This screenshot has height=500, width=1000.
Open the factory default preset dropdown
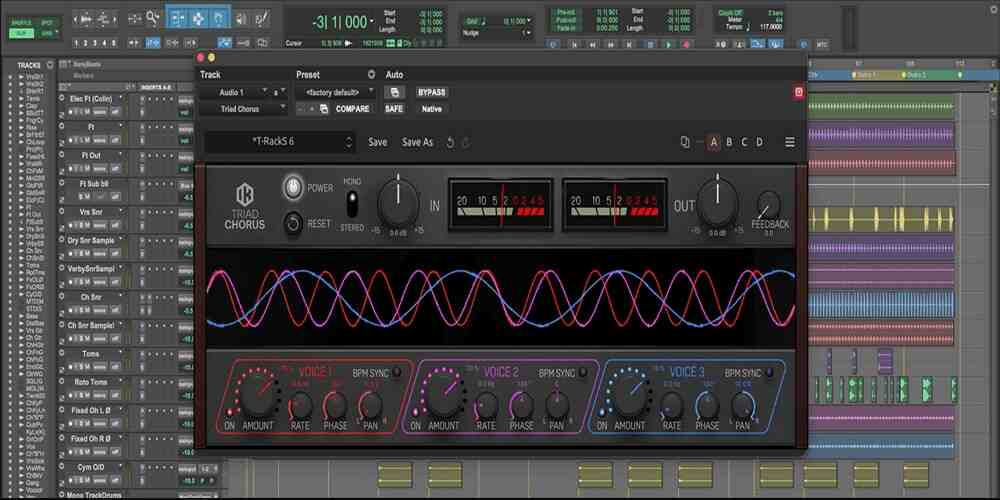(335, 92)
